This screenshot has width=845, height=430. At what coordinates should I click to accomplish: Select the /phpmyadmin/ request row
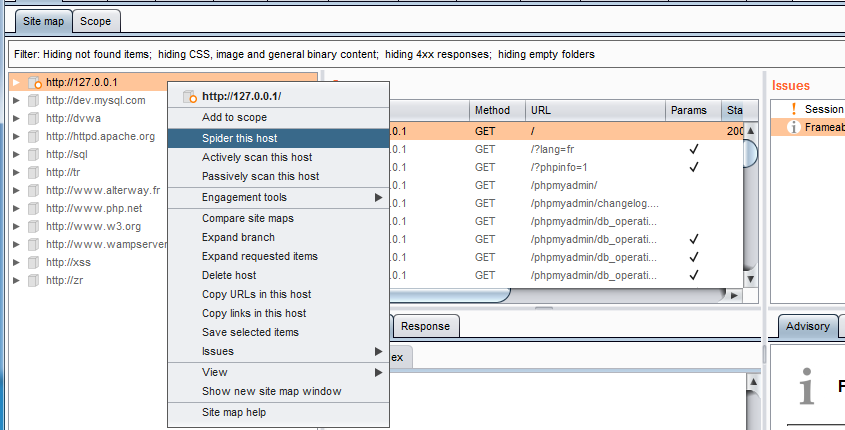pyautogui.click(x=566, y=185)
